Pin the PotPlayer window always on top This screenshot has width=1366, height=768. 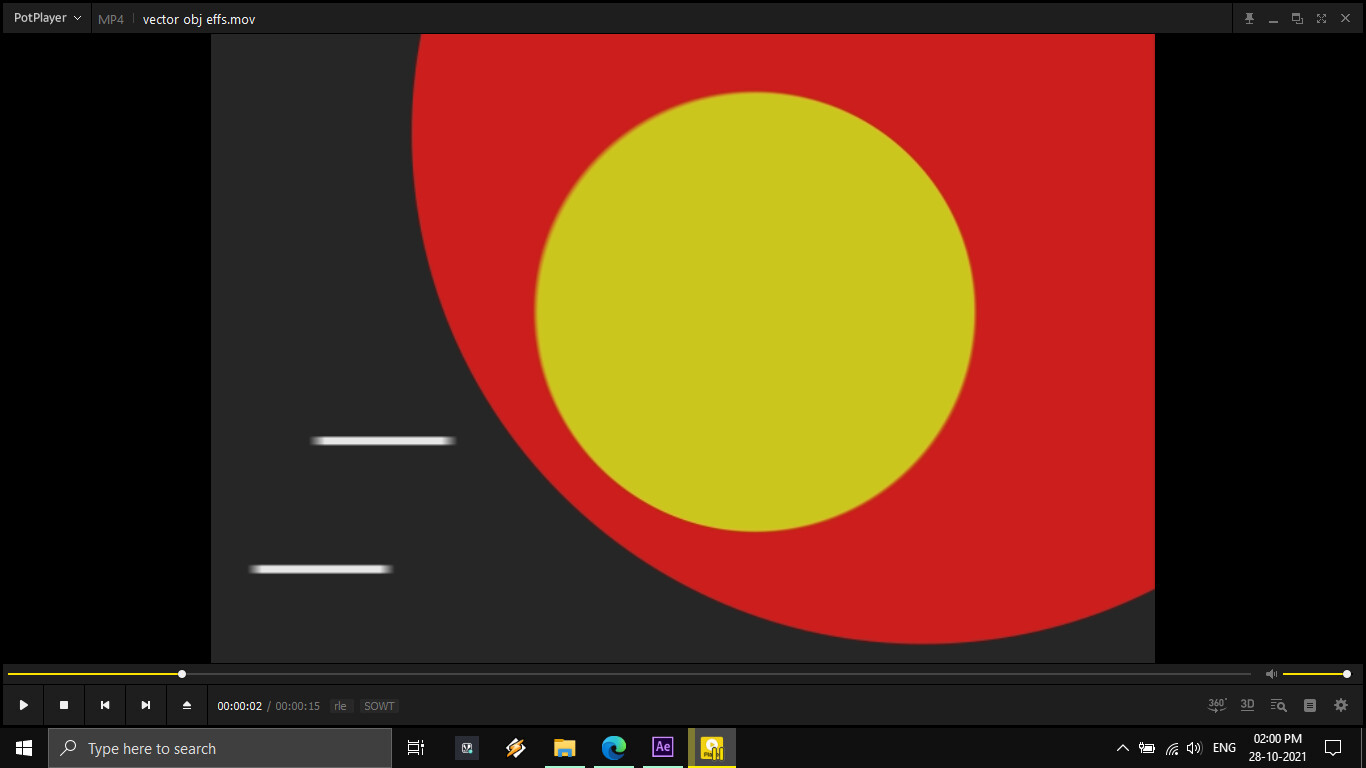tap(1248, 18)
